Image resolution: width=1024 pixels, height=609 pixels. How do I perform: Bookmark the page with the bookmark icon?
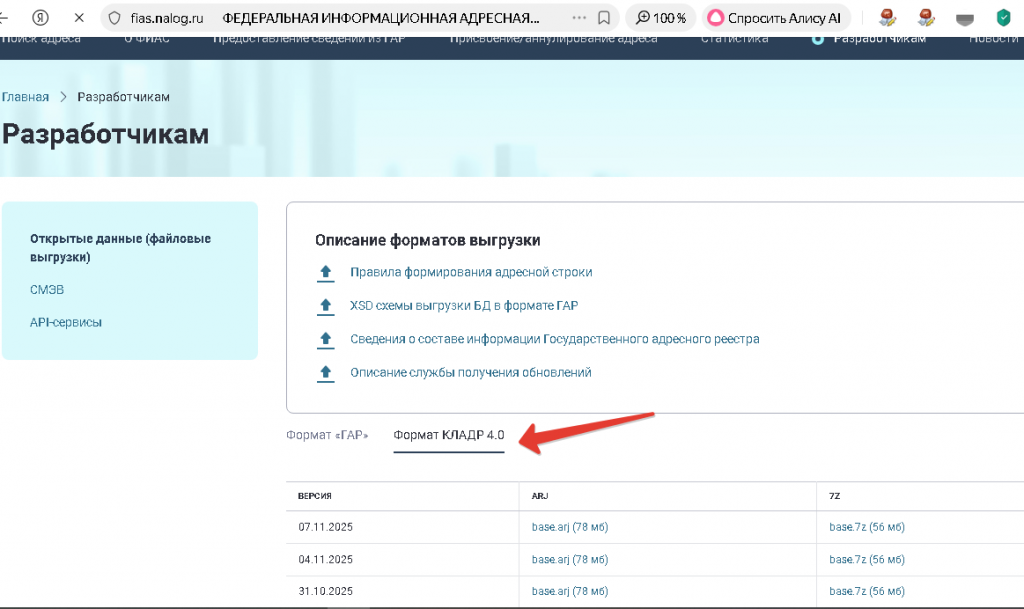point(604,18)
